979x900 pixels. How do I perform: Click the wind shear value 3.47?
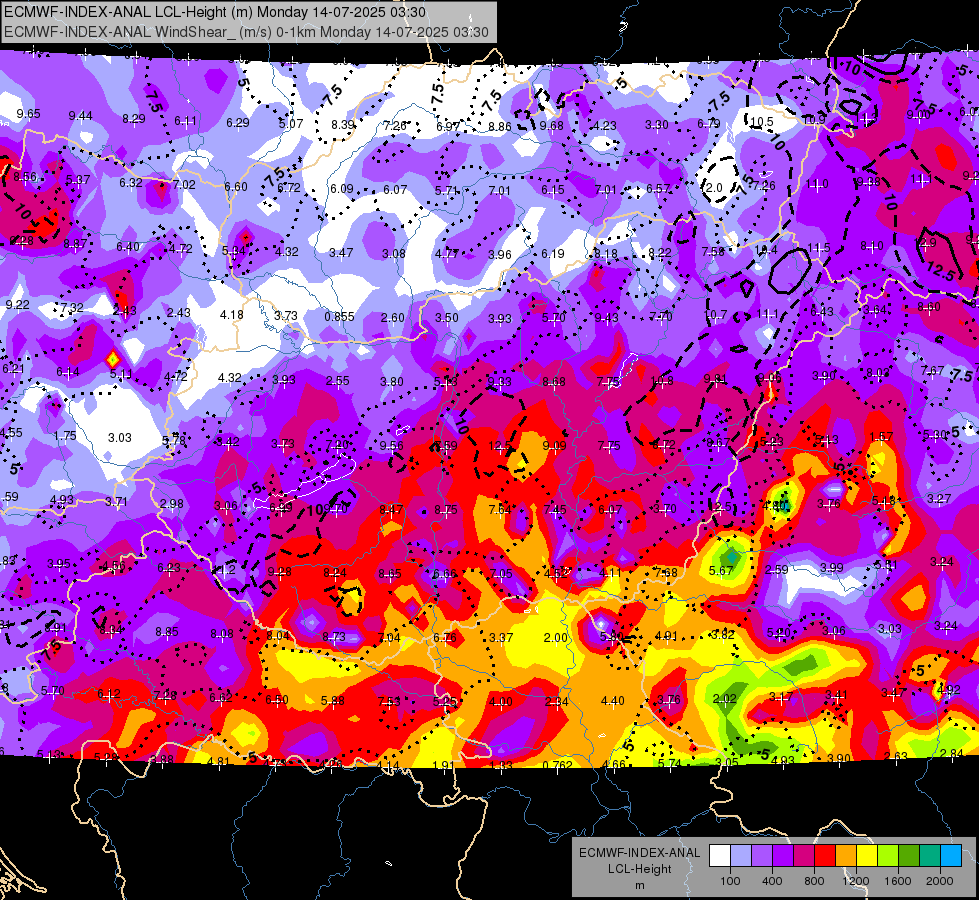(341, 252)
